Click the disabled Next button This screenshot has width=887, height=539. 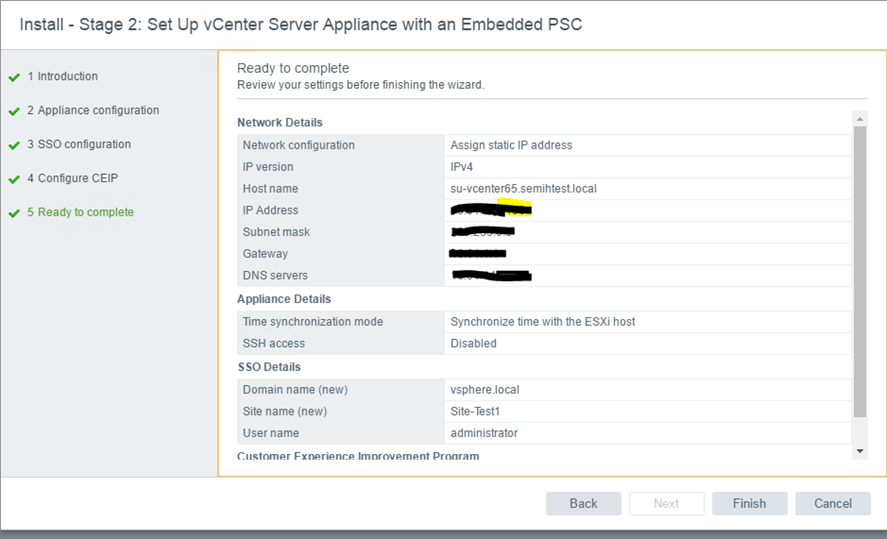[666, 503]
